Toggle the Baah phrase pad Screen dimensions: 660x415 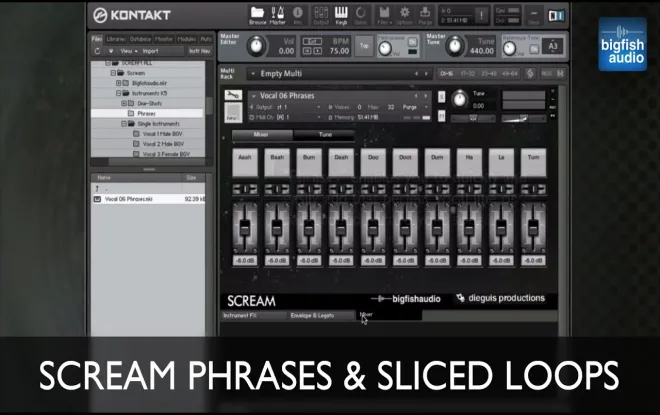(277, 162)
